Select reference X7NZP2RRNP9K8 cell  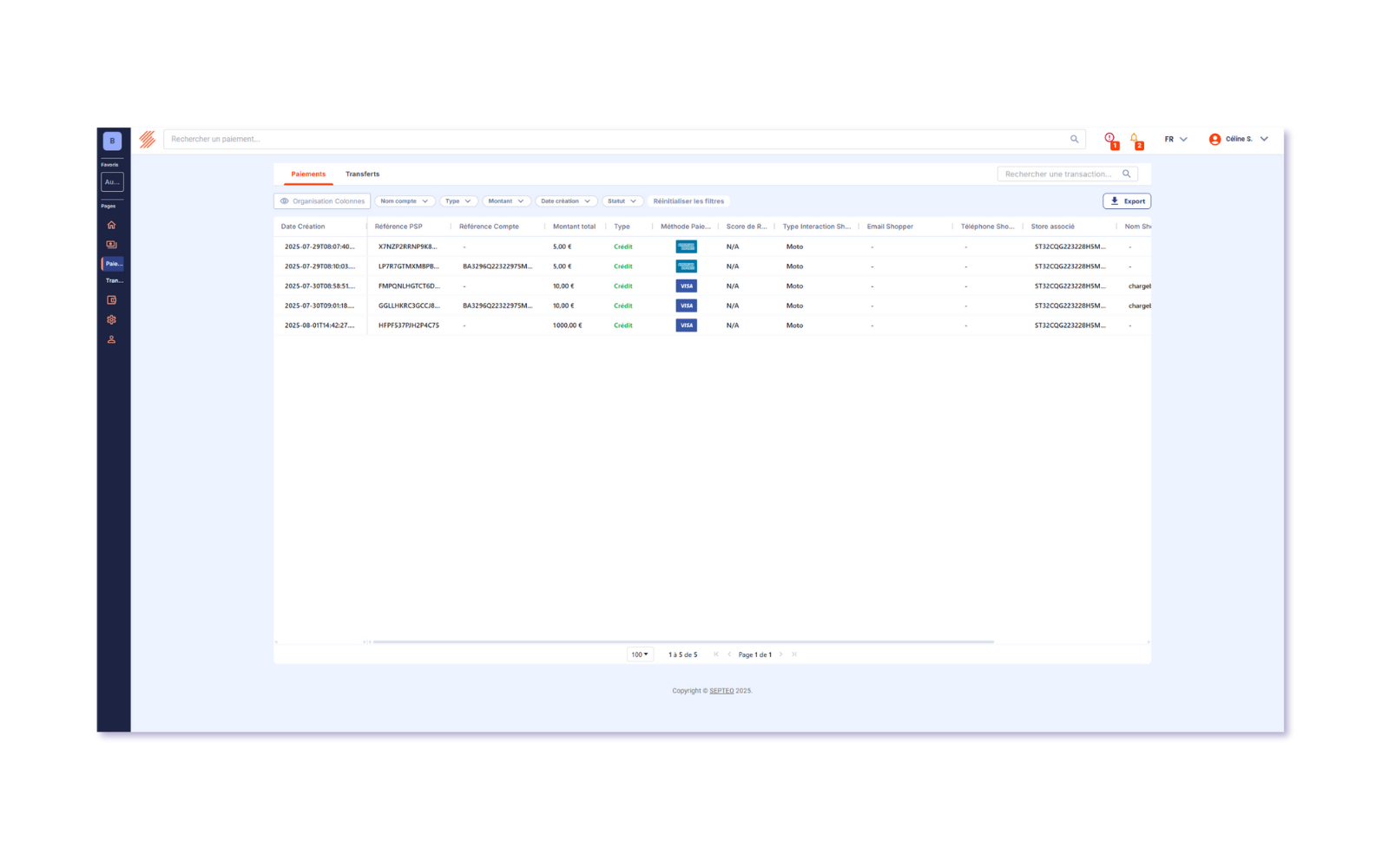[407, 247]
